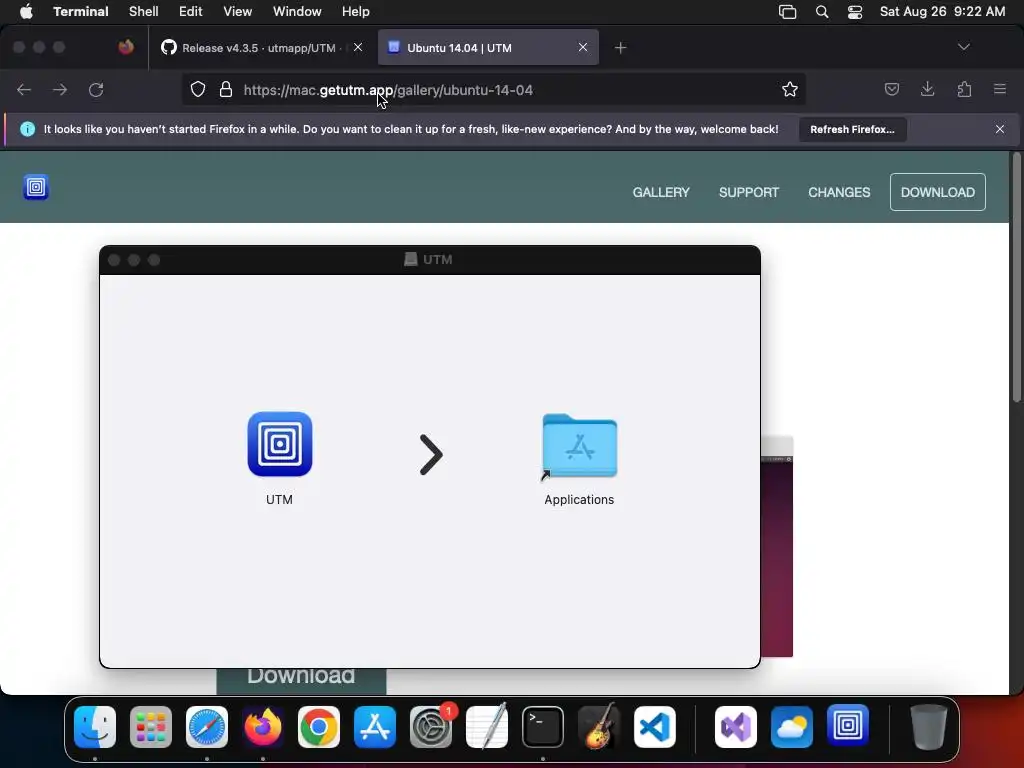Open Launchpad from the Dock

151,727
